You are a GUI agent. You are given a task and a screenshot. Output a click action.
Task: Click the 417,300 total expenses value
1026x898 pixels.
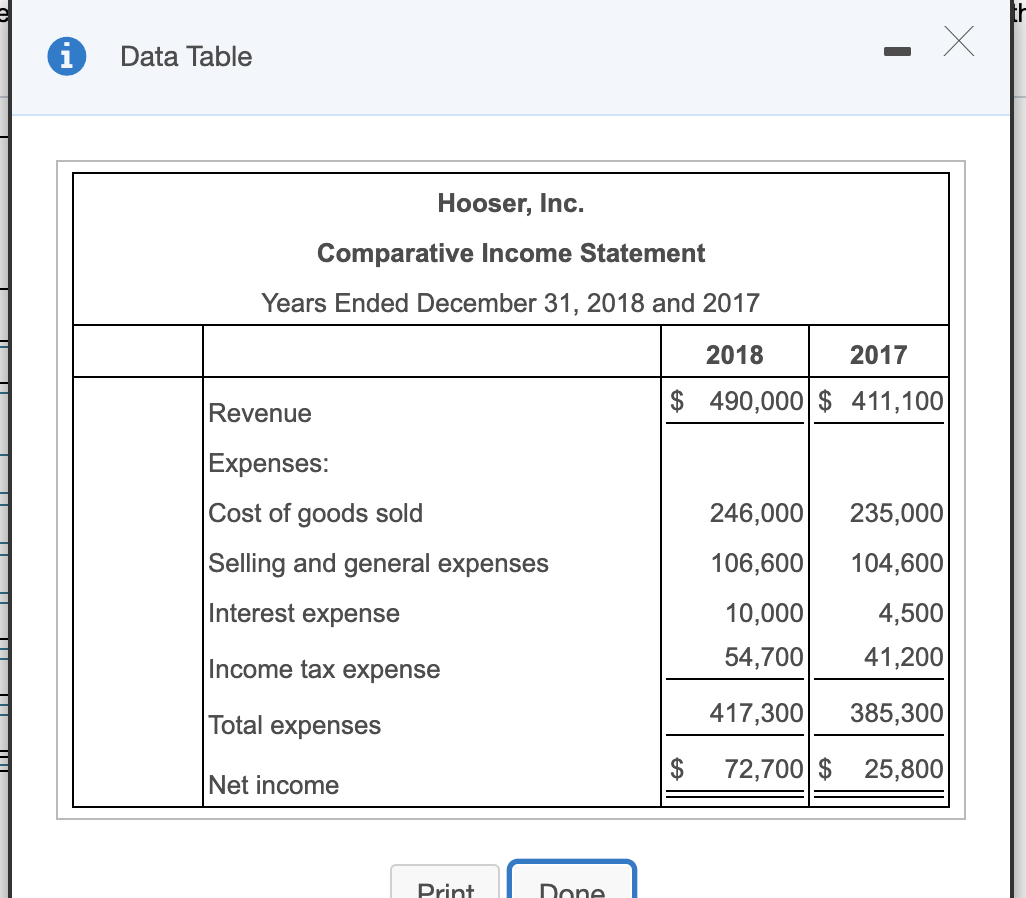756,713
